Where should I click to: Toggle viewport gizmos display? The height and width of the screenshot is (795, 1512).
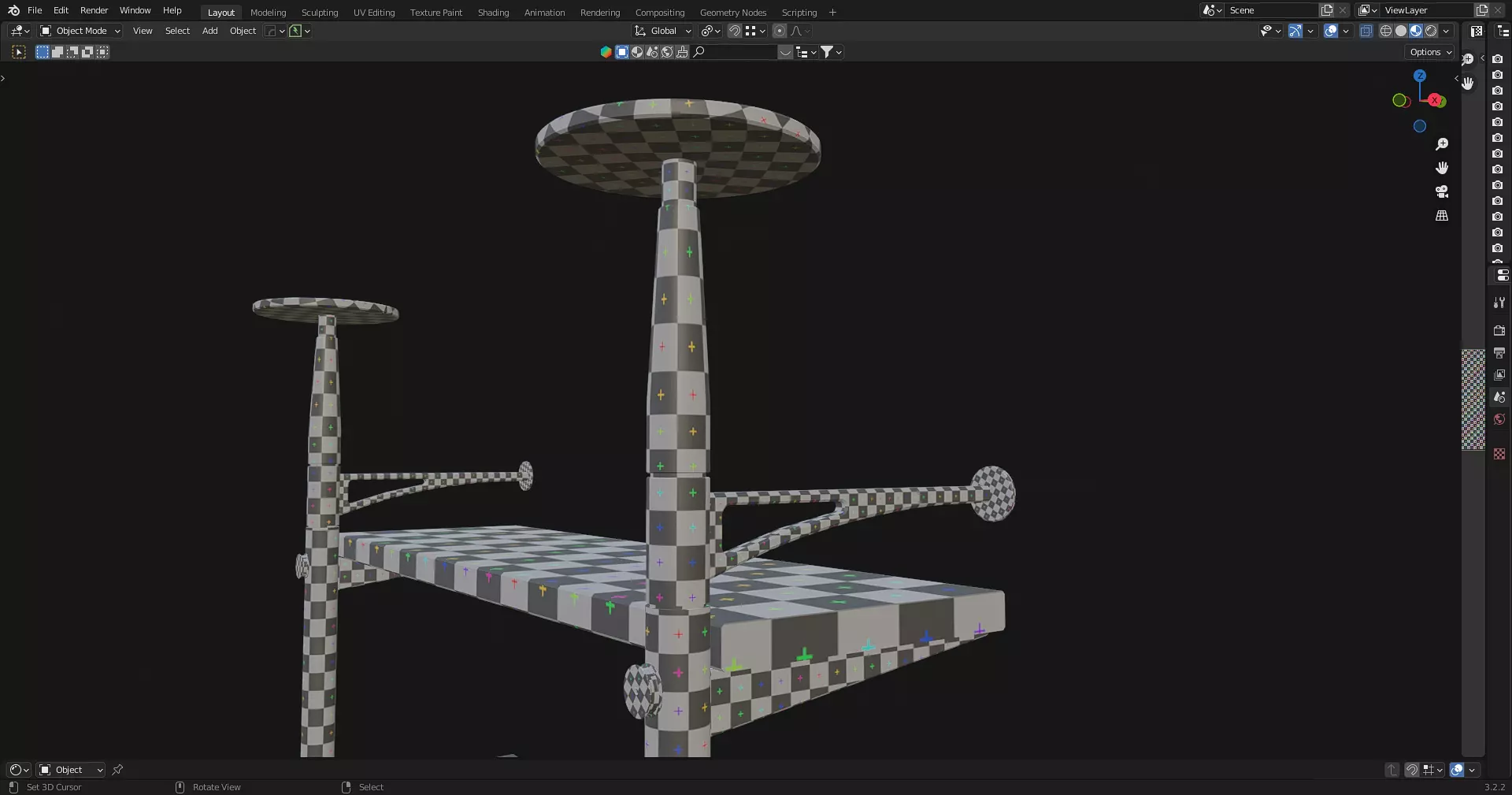pyautogui.click(x=1295, y=31)
